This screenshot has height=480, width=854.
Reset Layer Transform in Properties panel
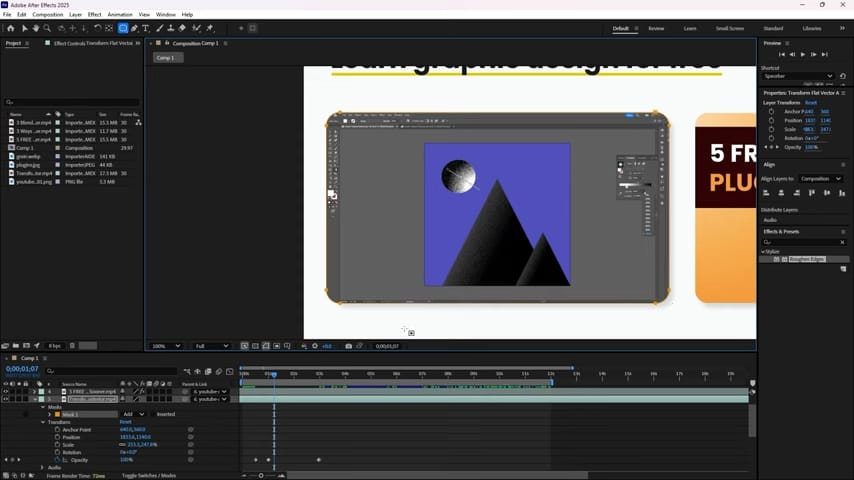811,102
